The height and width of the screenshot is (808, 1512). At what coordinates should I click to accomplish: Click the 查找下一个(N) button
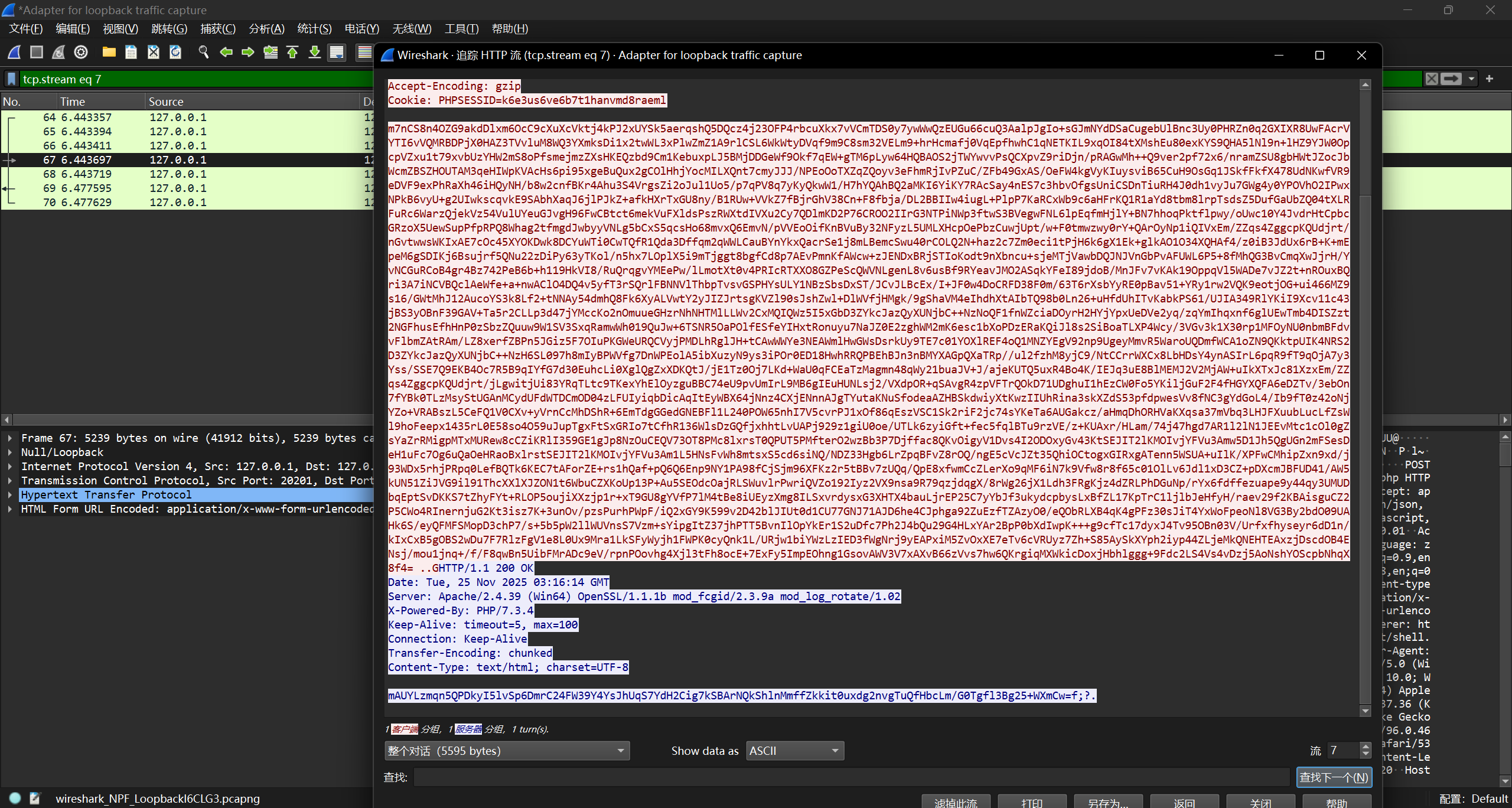pyautogui.click(x=1334, y=777)
